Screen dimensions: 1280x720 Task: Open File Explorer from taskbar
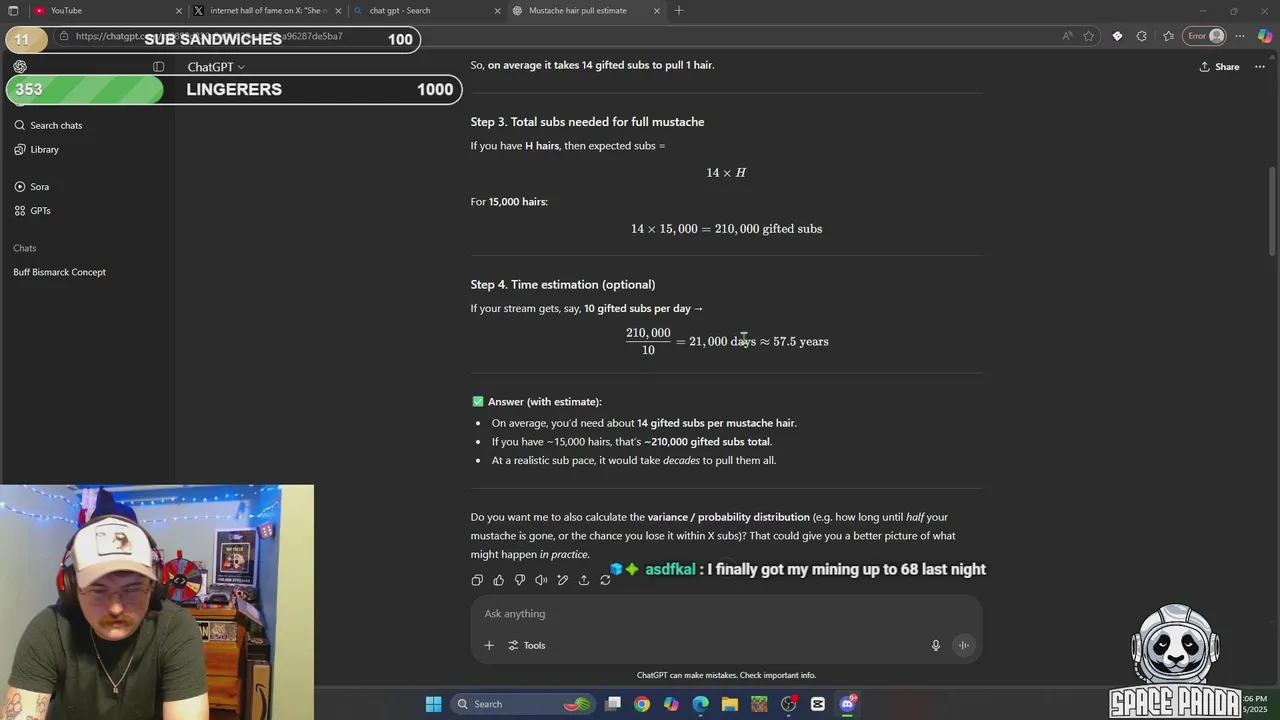coord(730,704)
